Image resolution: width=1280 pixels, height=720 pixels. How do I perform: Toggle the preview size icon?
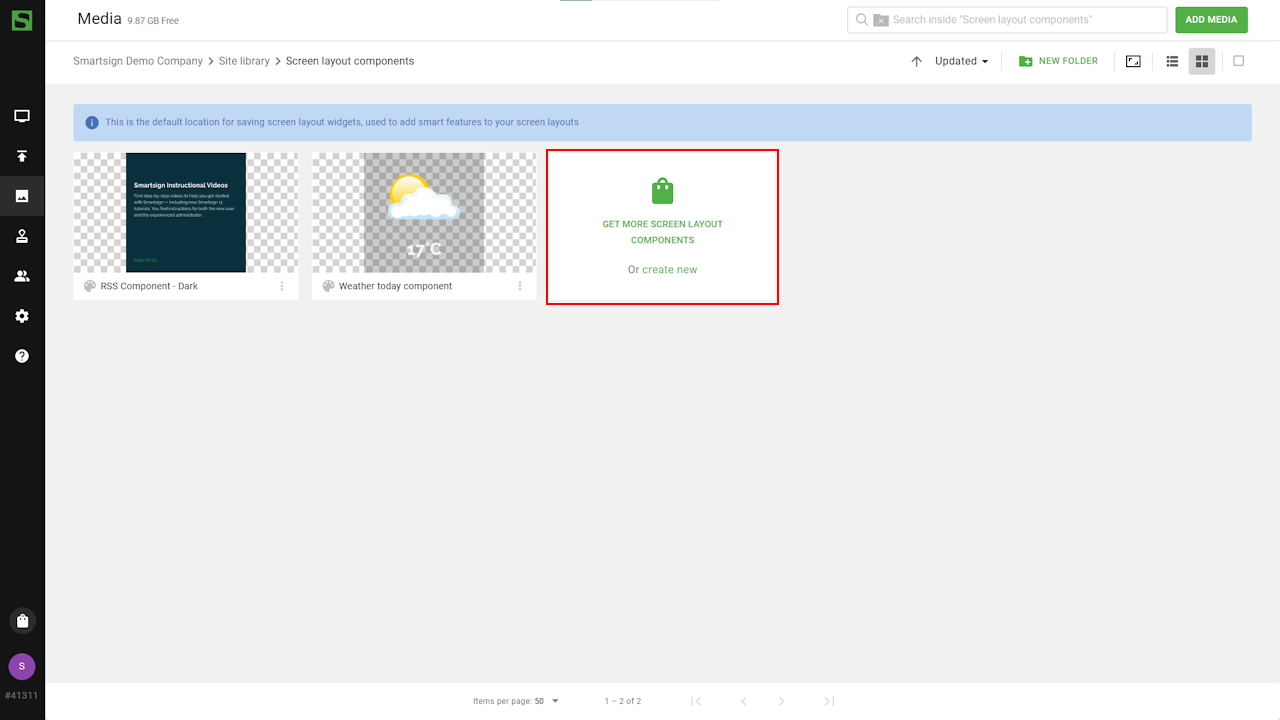[1133, 61]
